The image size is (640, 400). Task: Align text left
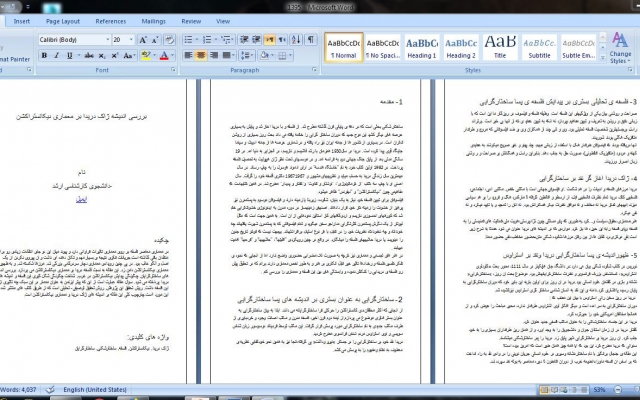[188, 56]
